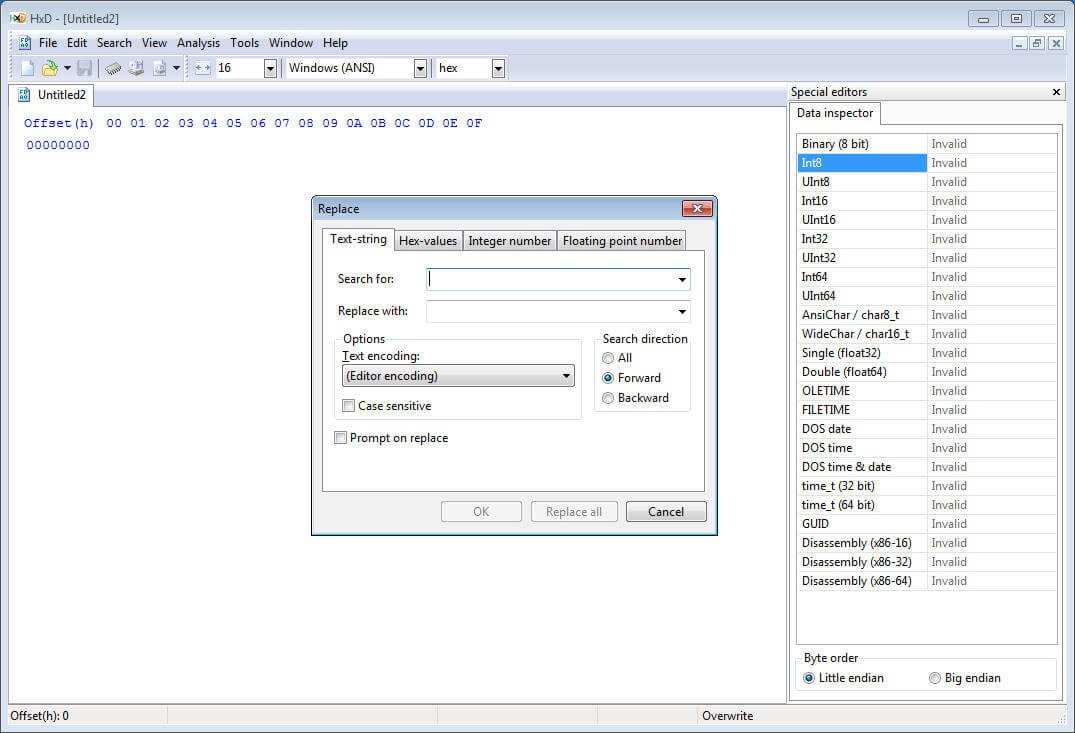Select the Backward search direction
This screenshot has width=1075, height=733.
[608, 398]
